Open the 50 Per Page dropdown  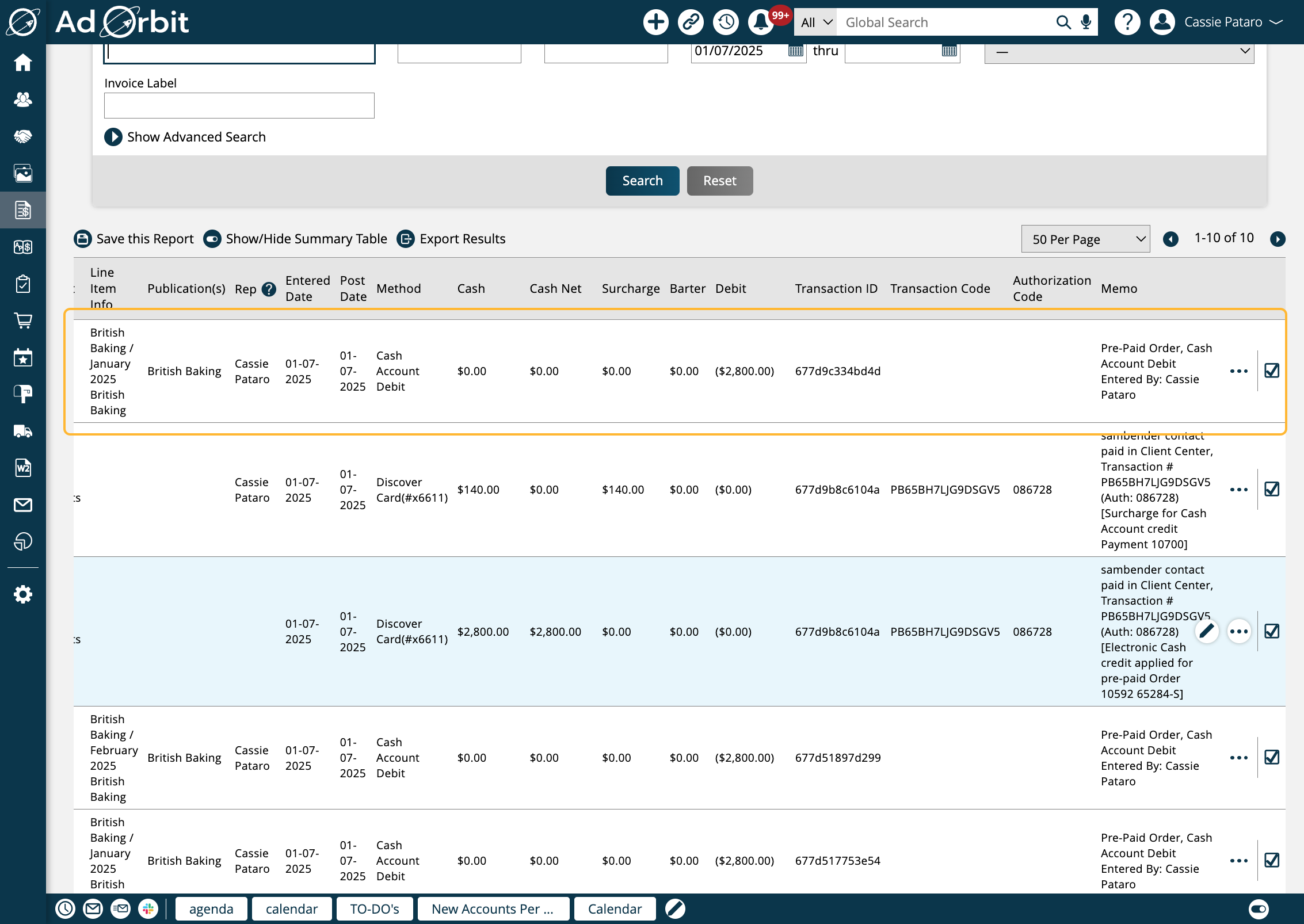click(1085, 238)
